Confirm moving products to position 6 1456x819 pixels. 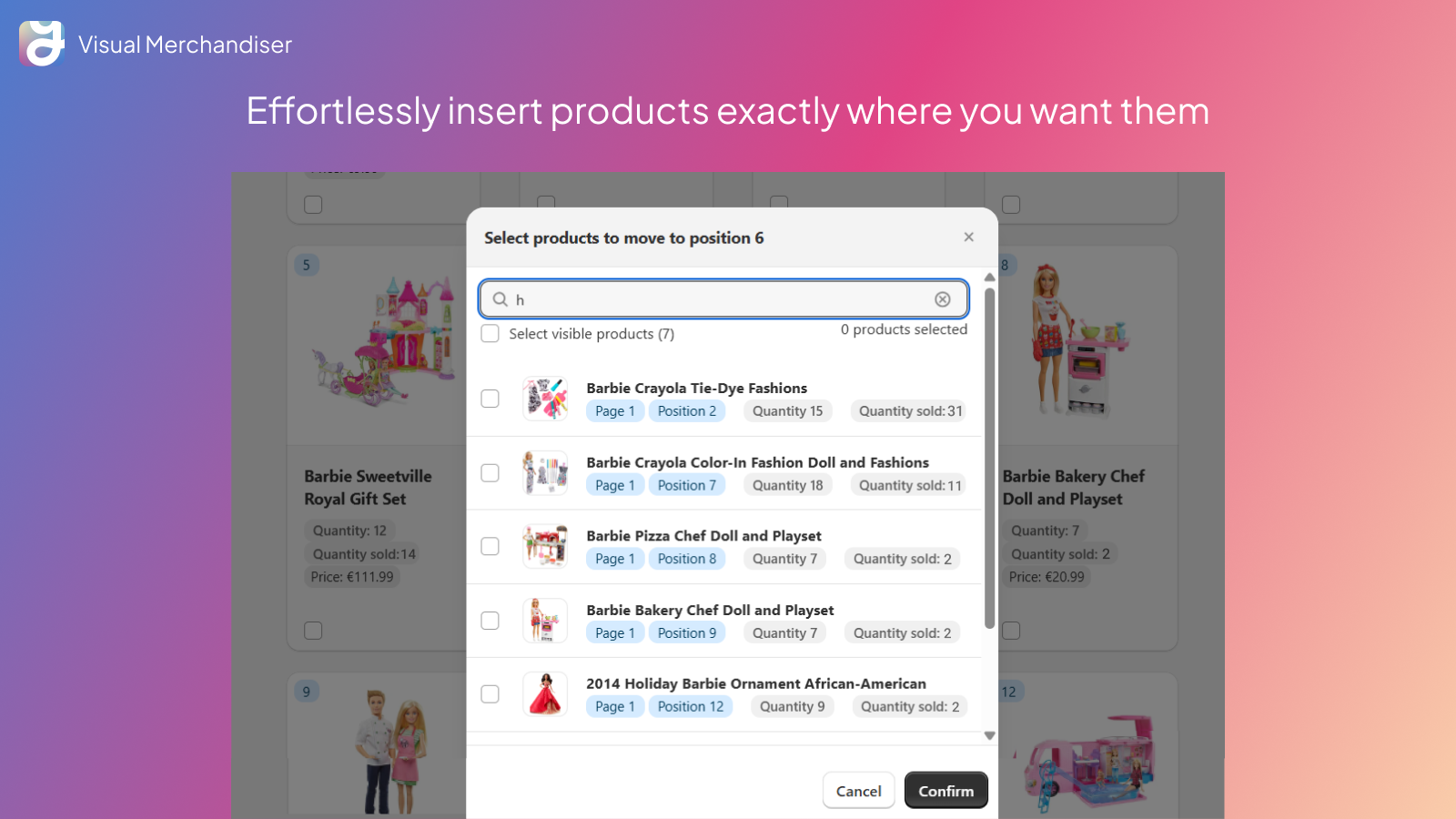(x=945, y=791)
